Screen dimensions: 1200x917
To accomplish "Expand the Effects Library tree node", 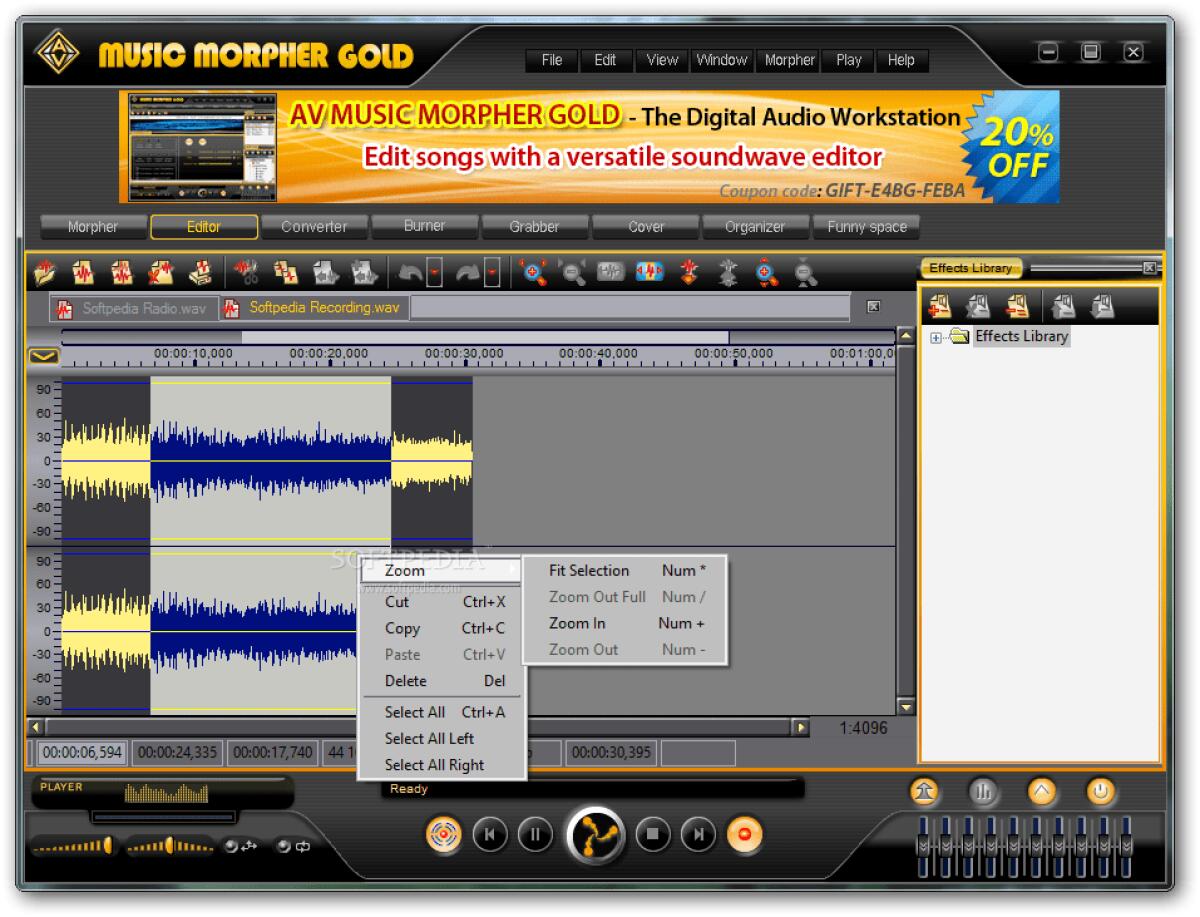I will (934, 337).
